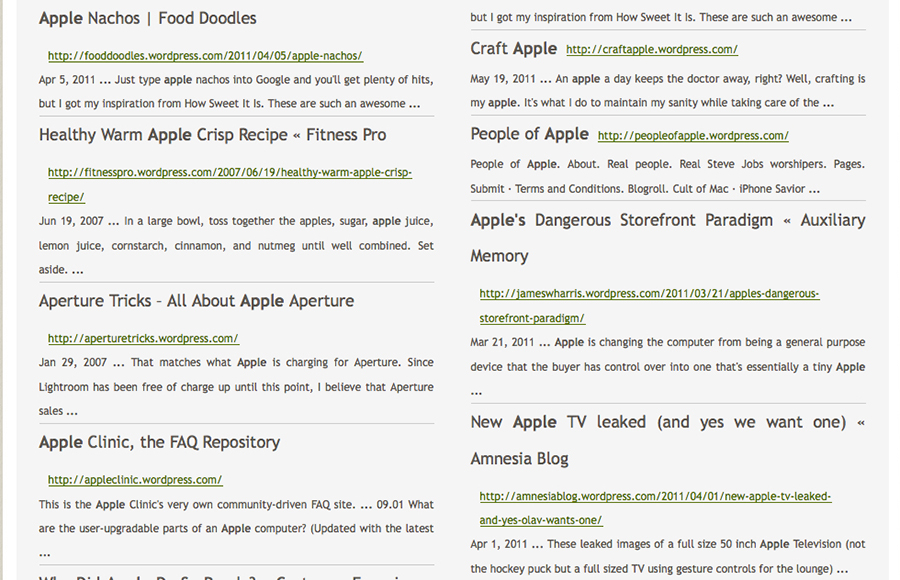
Task: Open the peopleofapple.wordpress.com link
Action: [x=693, y=136]
